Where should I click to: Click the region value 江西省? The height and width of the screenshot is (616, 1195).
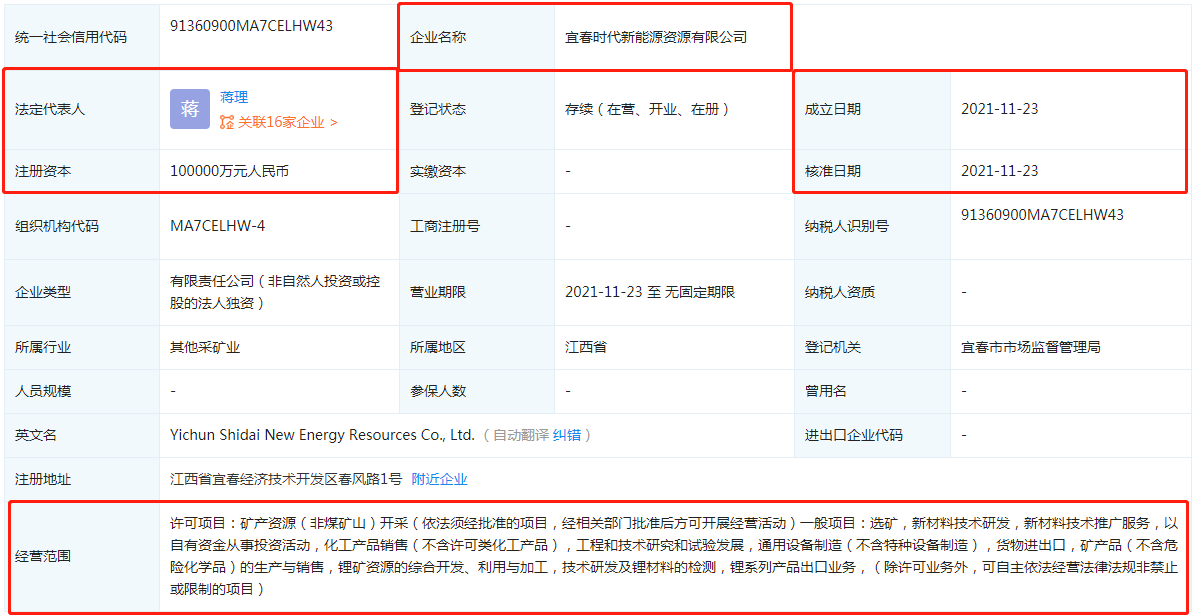586,347
